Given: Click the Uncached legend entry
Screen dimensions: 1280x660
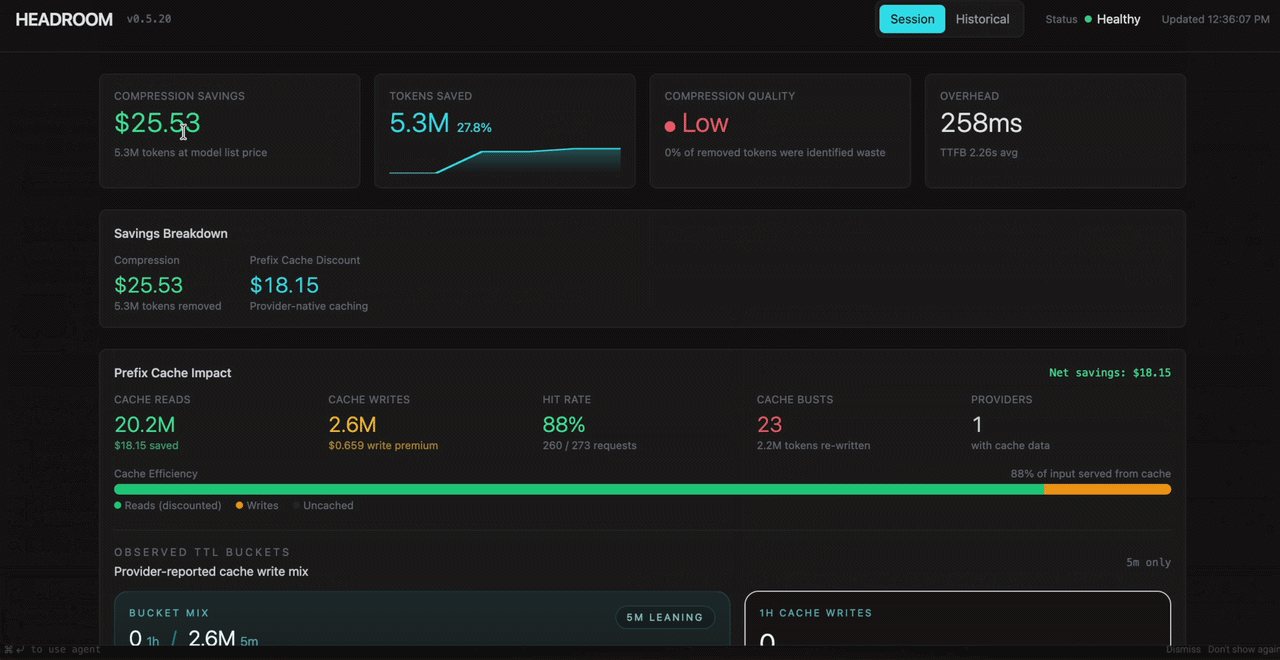Looking at the screenshot, I should 323,506.
